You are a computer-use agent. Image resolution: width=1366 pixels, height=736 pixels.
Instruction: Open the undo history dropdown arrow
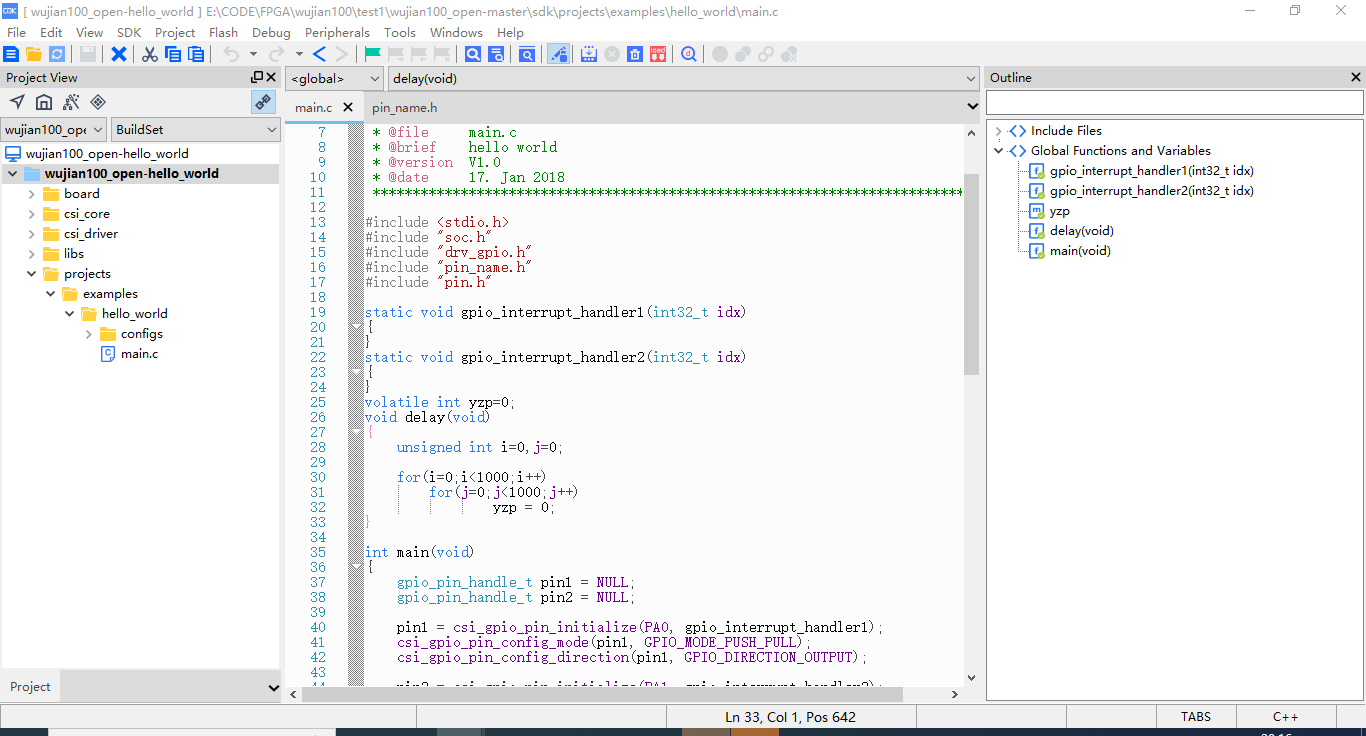click(253, 54)
